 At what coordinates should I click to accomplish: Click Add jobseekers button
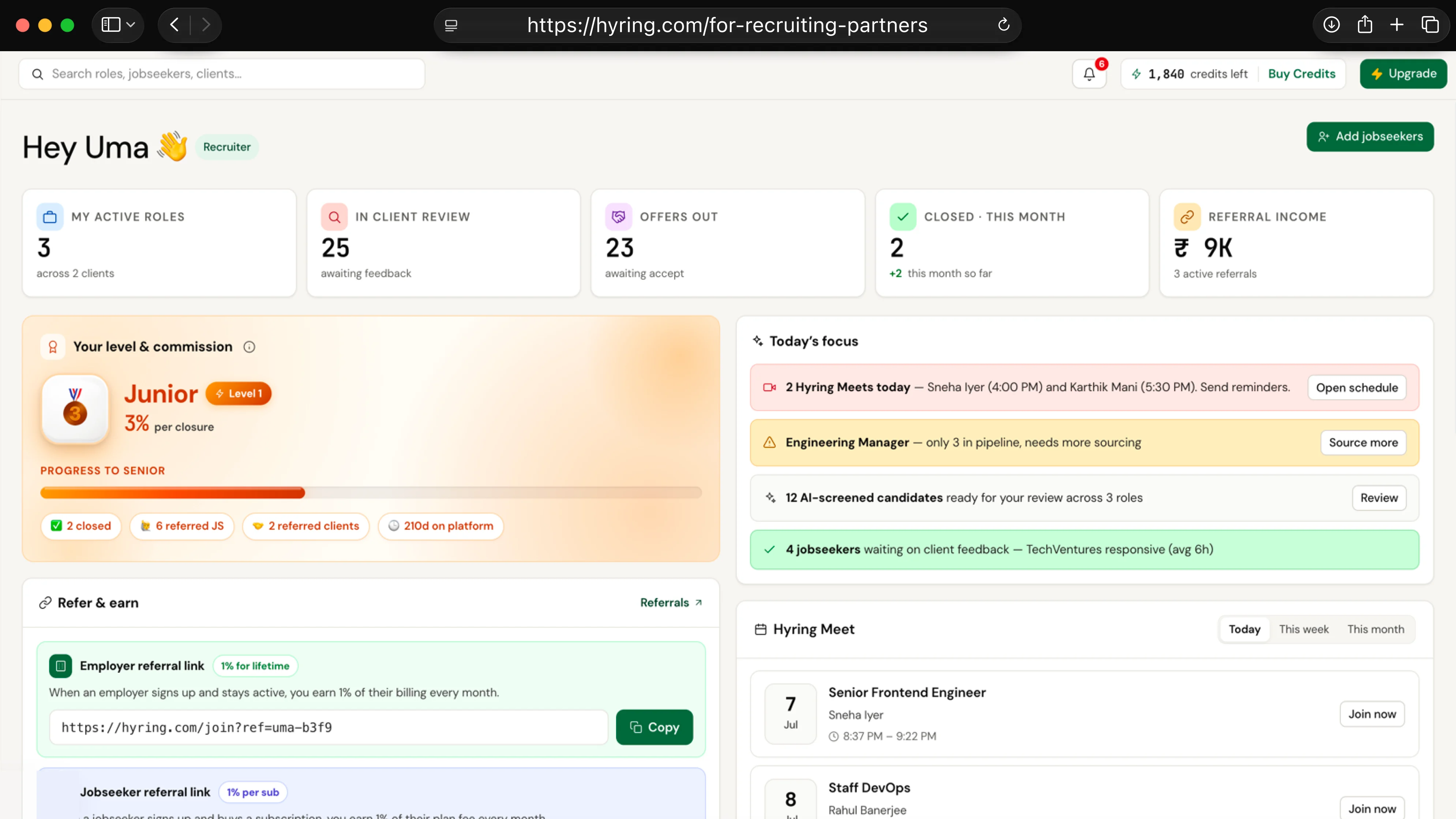1370,137
